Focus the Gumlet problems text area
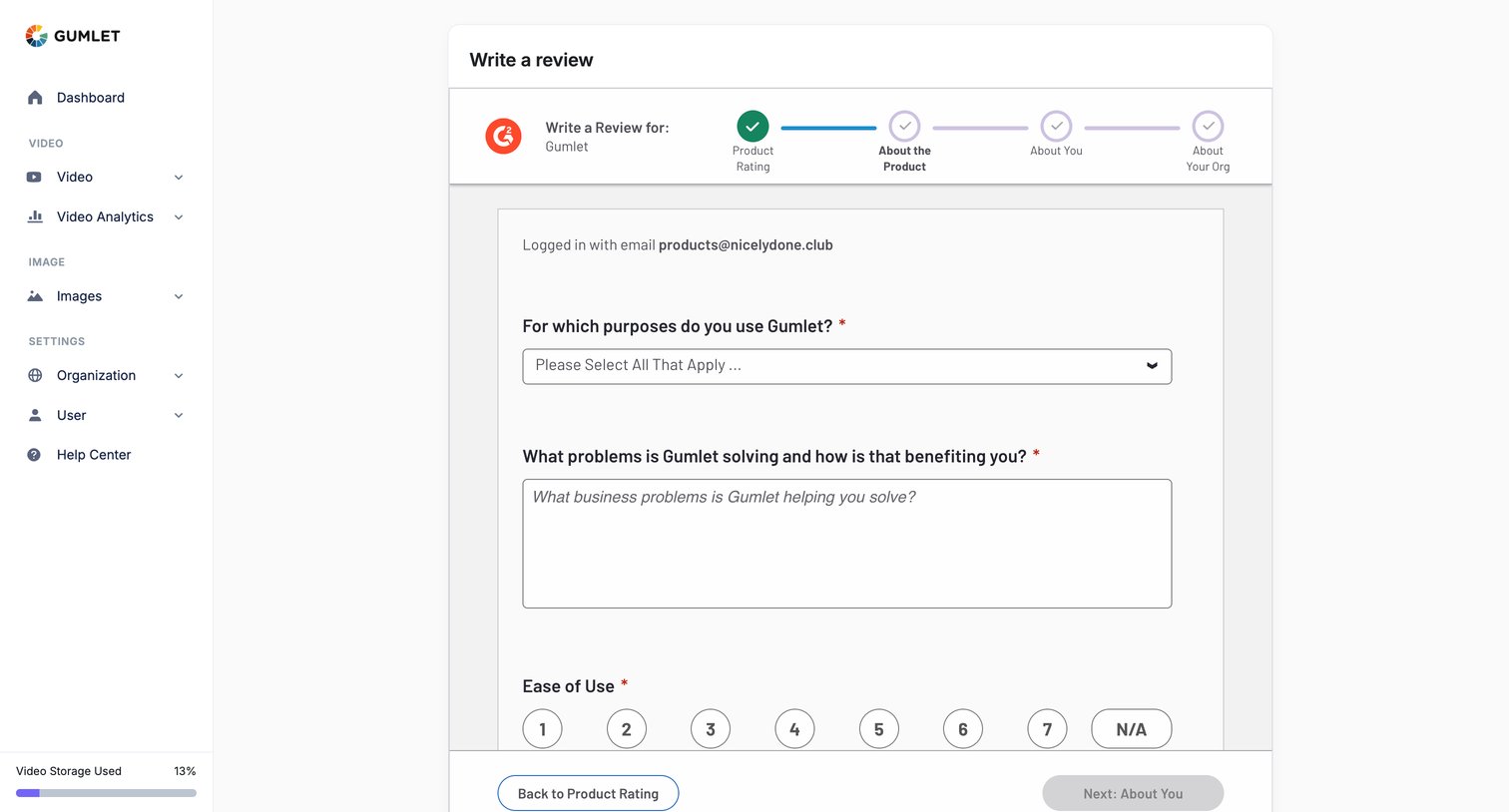This screenshot has height=812, width=1509. (x=847, y=544)
